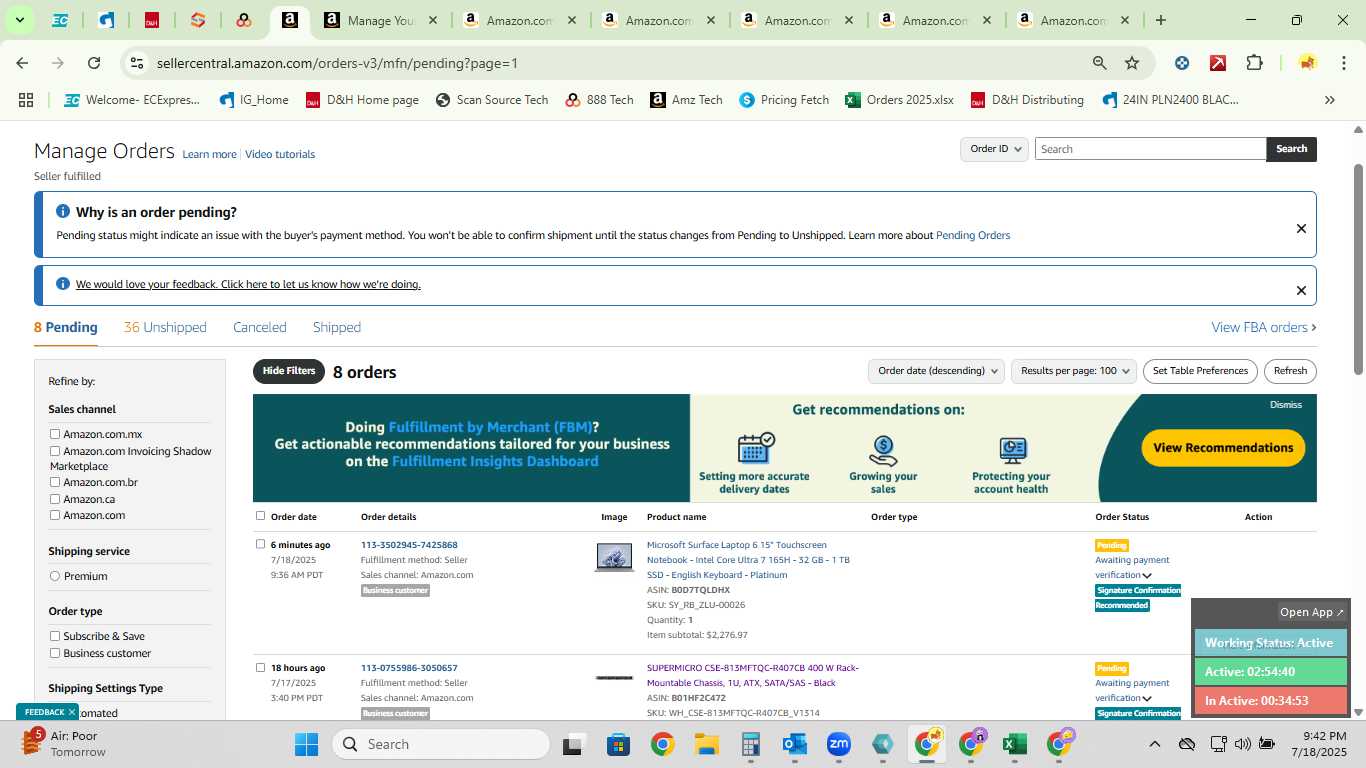Open the Microsoft Surface Laptop product thumbnail

click(x=614, y=557)
